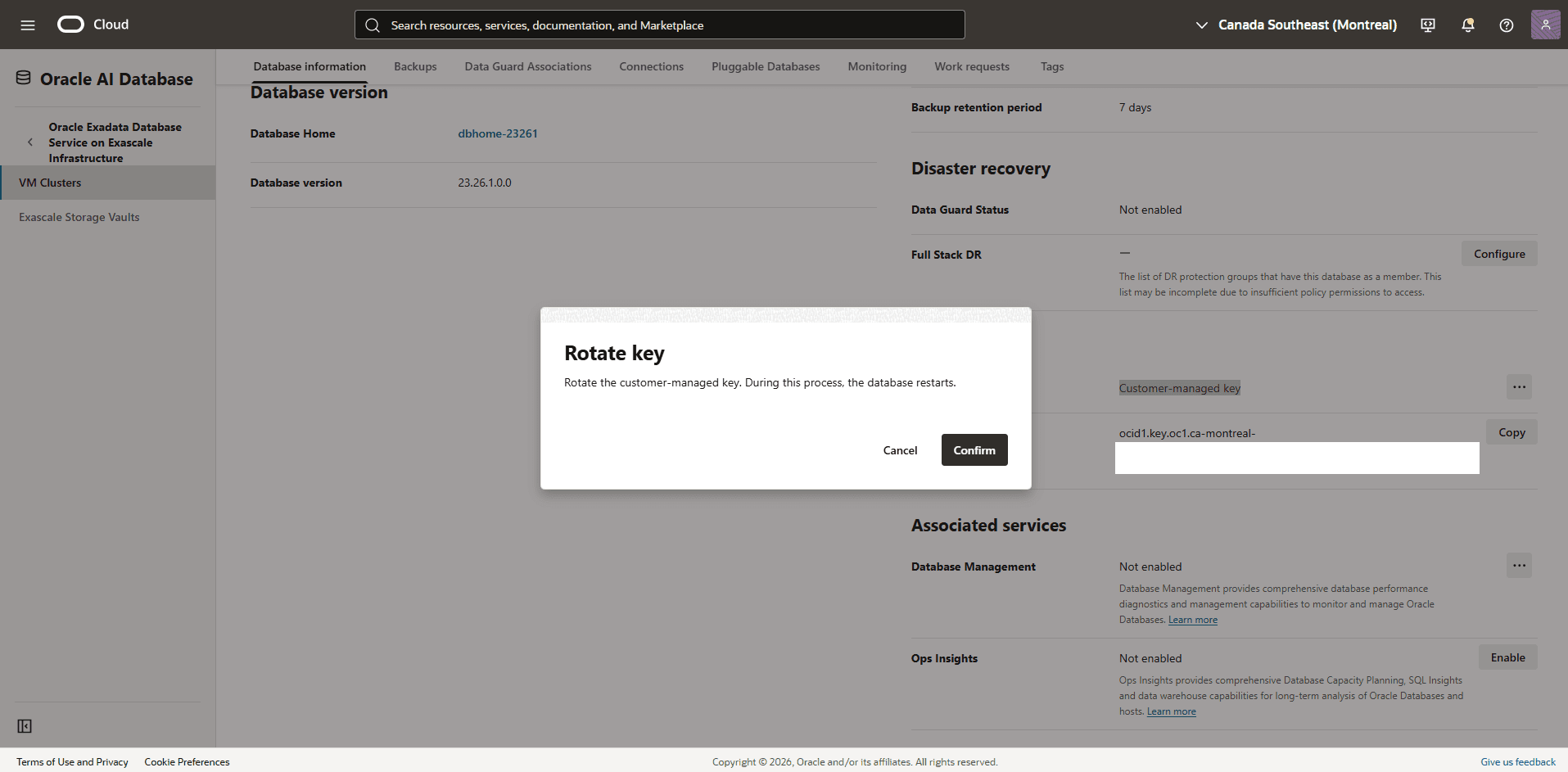Open actions menu for Customer-managed key
1568x772 pixels.
pyautogui.click(x=1519, y=387)
